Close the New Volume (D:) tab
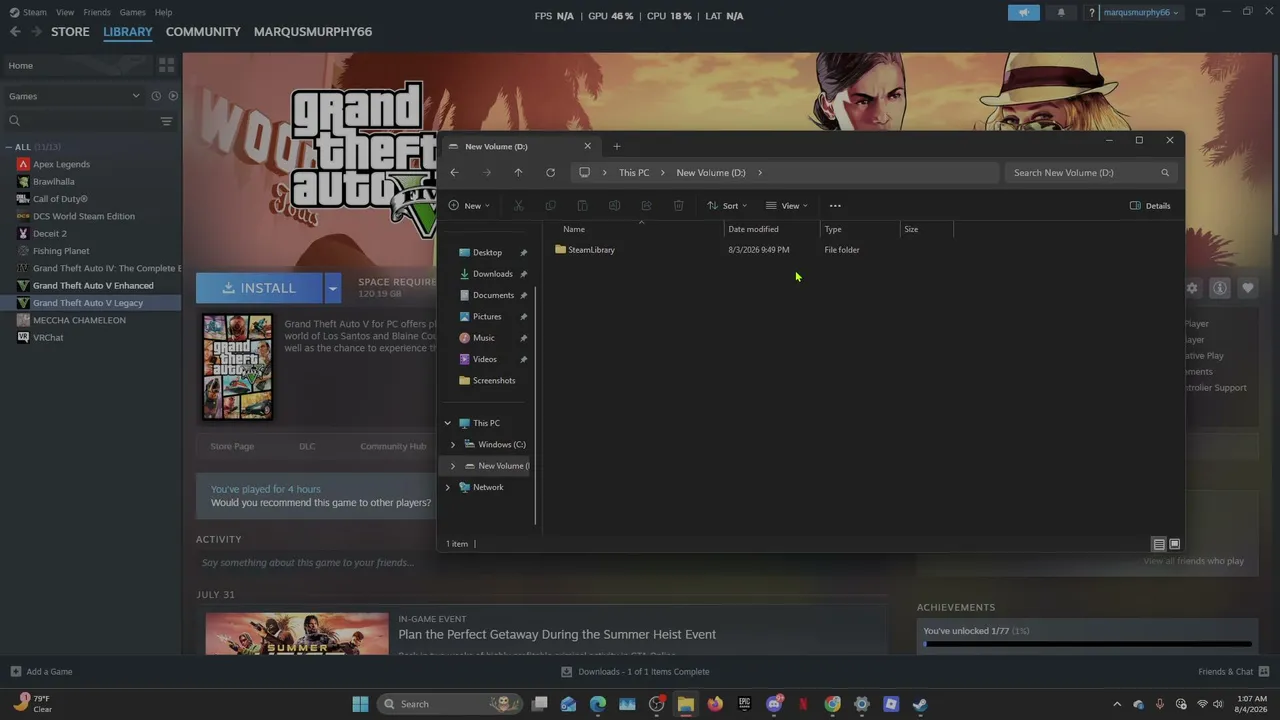 point(587,146)
